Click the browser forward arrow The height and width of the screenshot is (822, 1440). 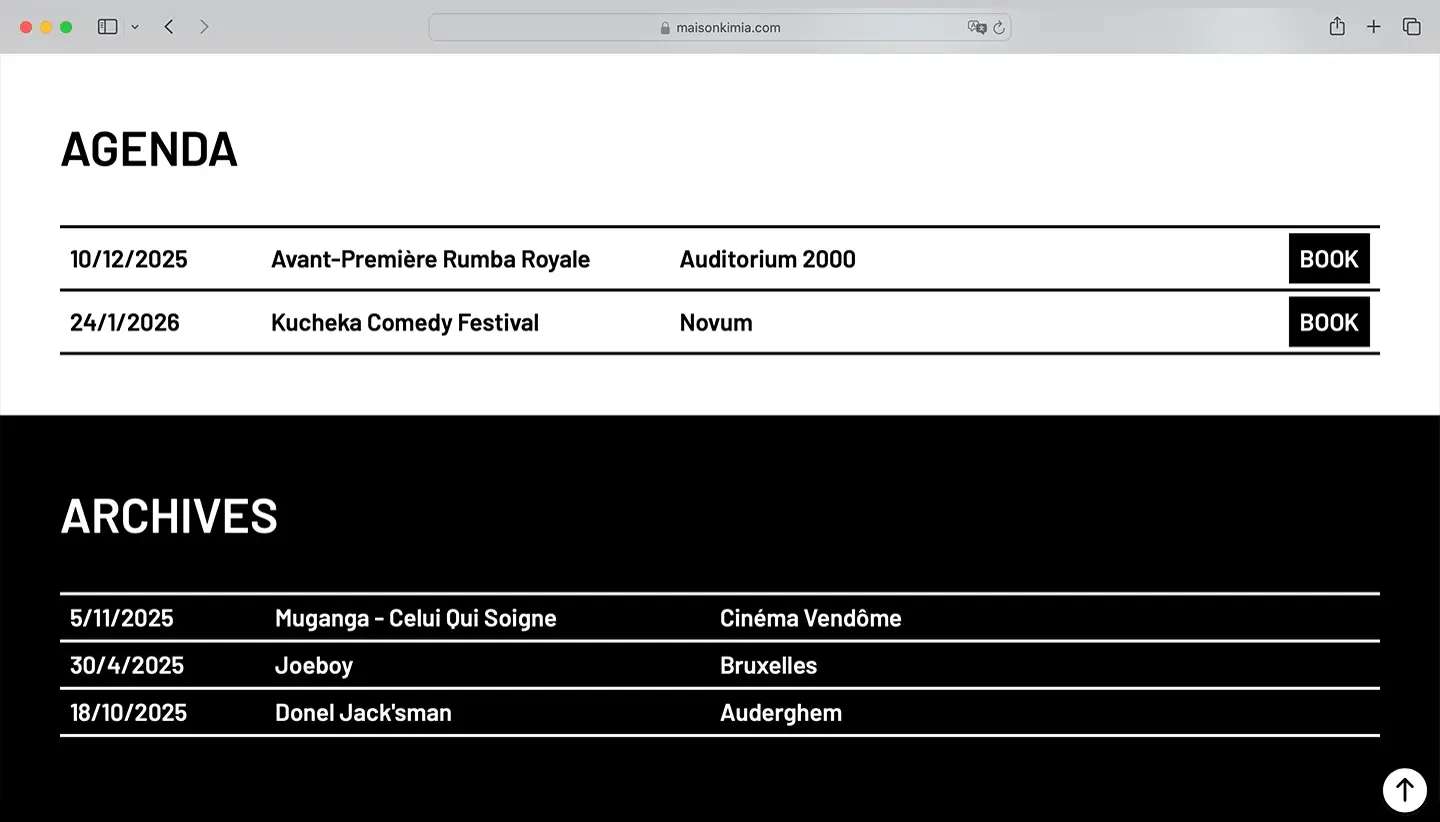(204, 27)
